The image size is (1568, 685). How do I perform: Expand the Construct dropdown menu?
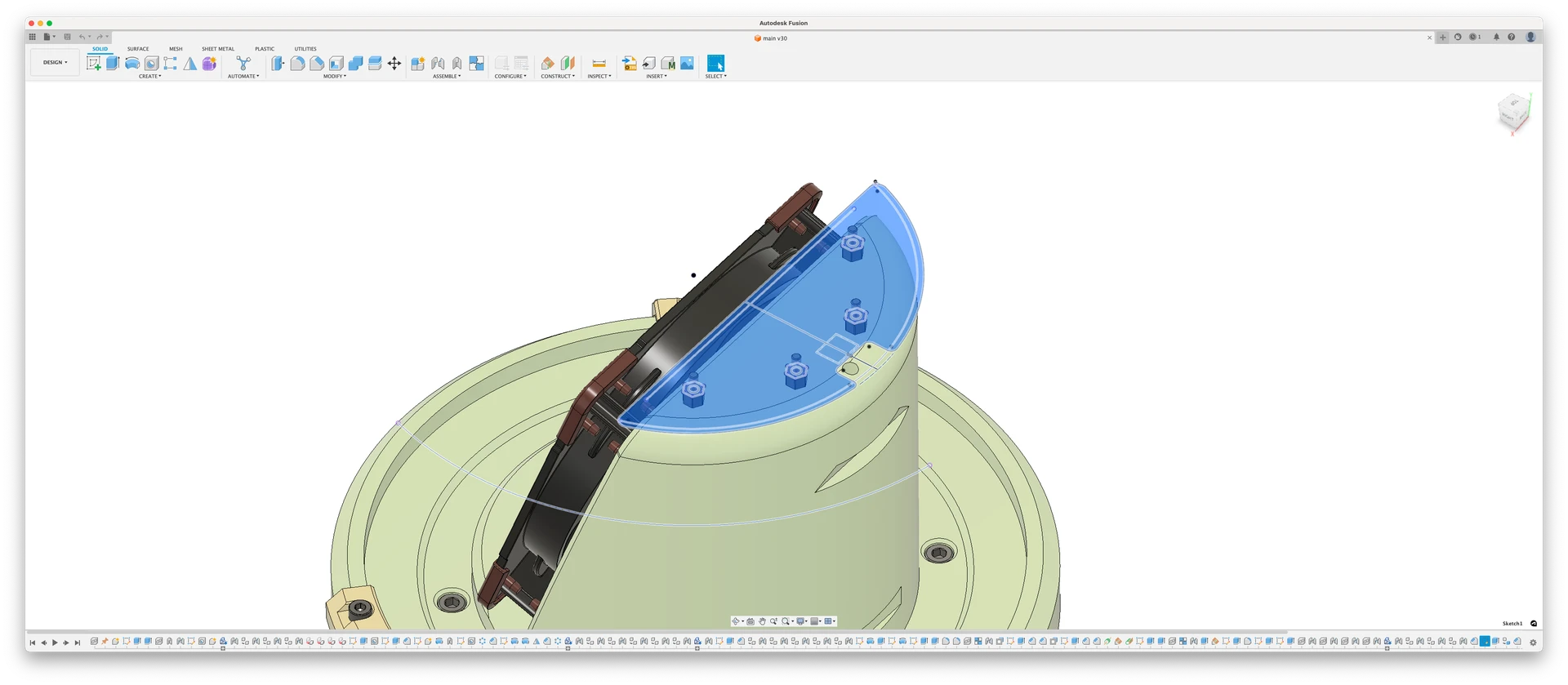click(x=558, y=76)
